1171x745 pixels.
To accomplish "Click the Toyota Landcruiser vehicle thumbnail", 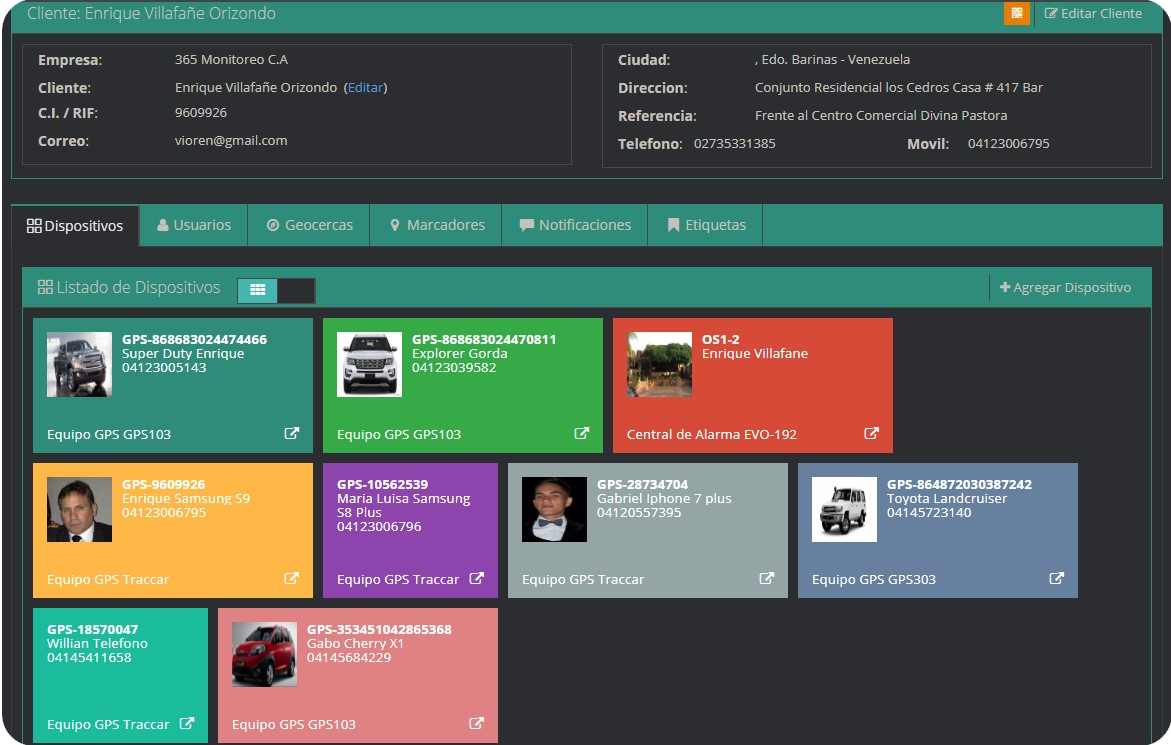I will (844, 510).
